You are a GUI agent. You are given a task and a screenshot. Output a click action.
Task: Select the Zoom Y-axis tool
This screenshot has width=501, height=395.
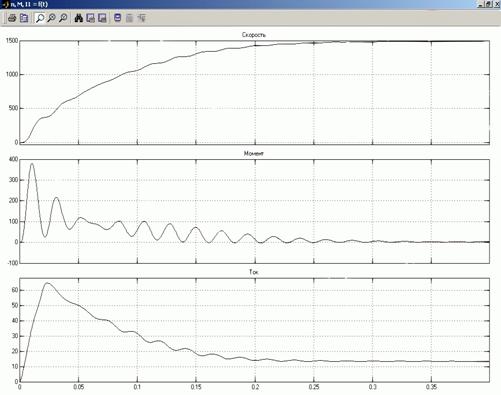pyautogui.click(x=63, y=18)
